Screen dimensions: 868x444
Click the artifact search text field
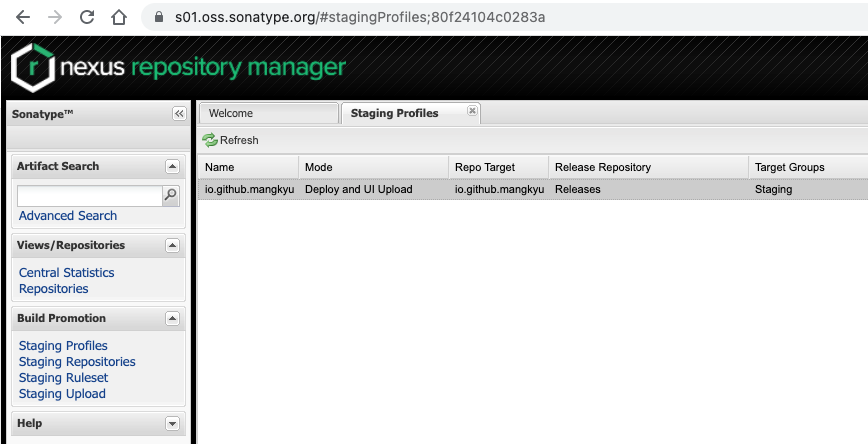tap(90, 196)
